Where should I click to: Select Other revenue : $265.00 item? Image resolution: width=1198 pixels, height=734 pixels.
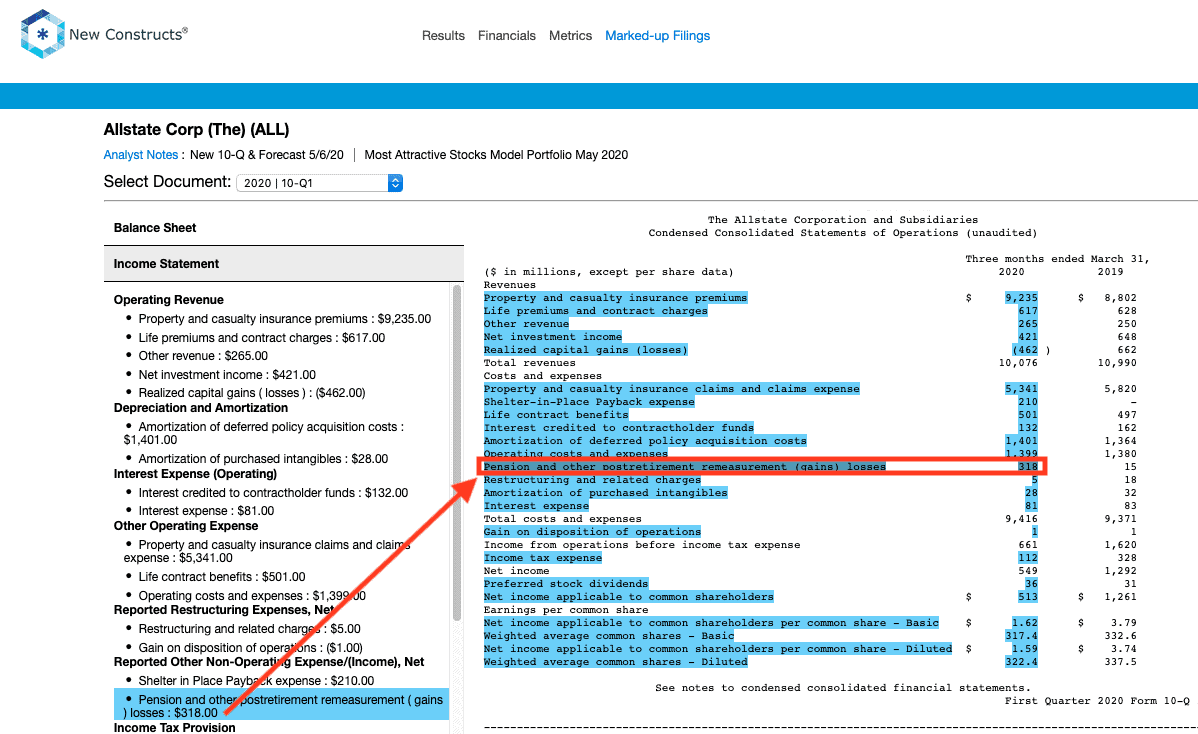click(202, 356)
